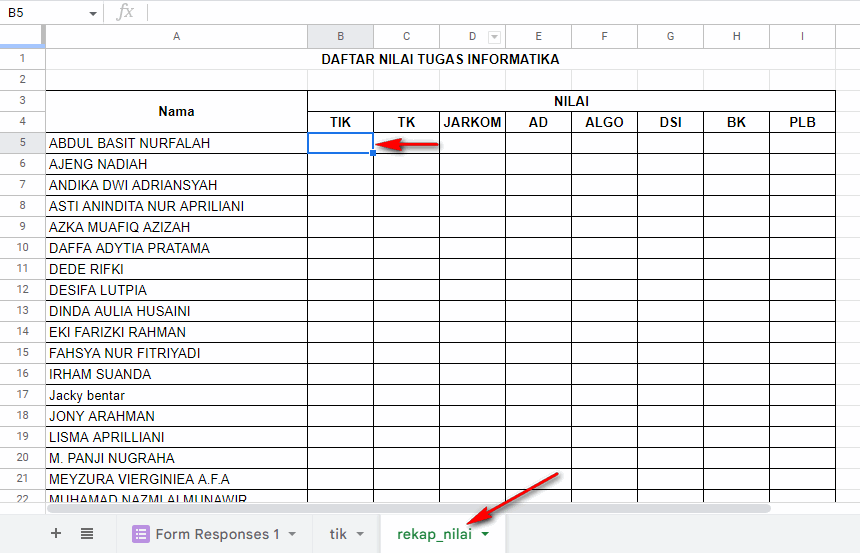Click the form icon on Form Responses 1
This screenshot has height=553, width=860.
tap(141, 534)
